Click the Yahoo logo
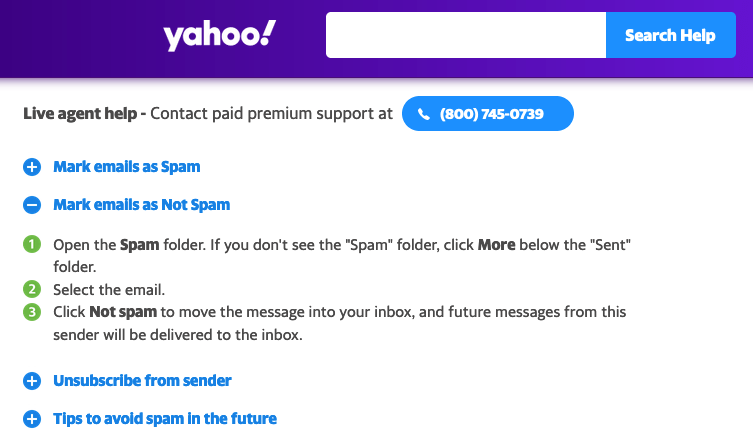This screenshot has width=753, height=444. coord(219,36)
